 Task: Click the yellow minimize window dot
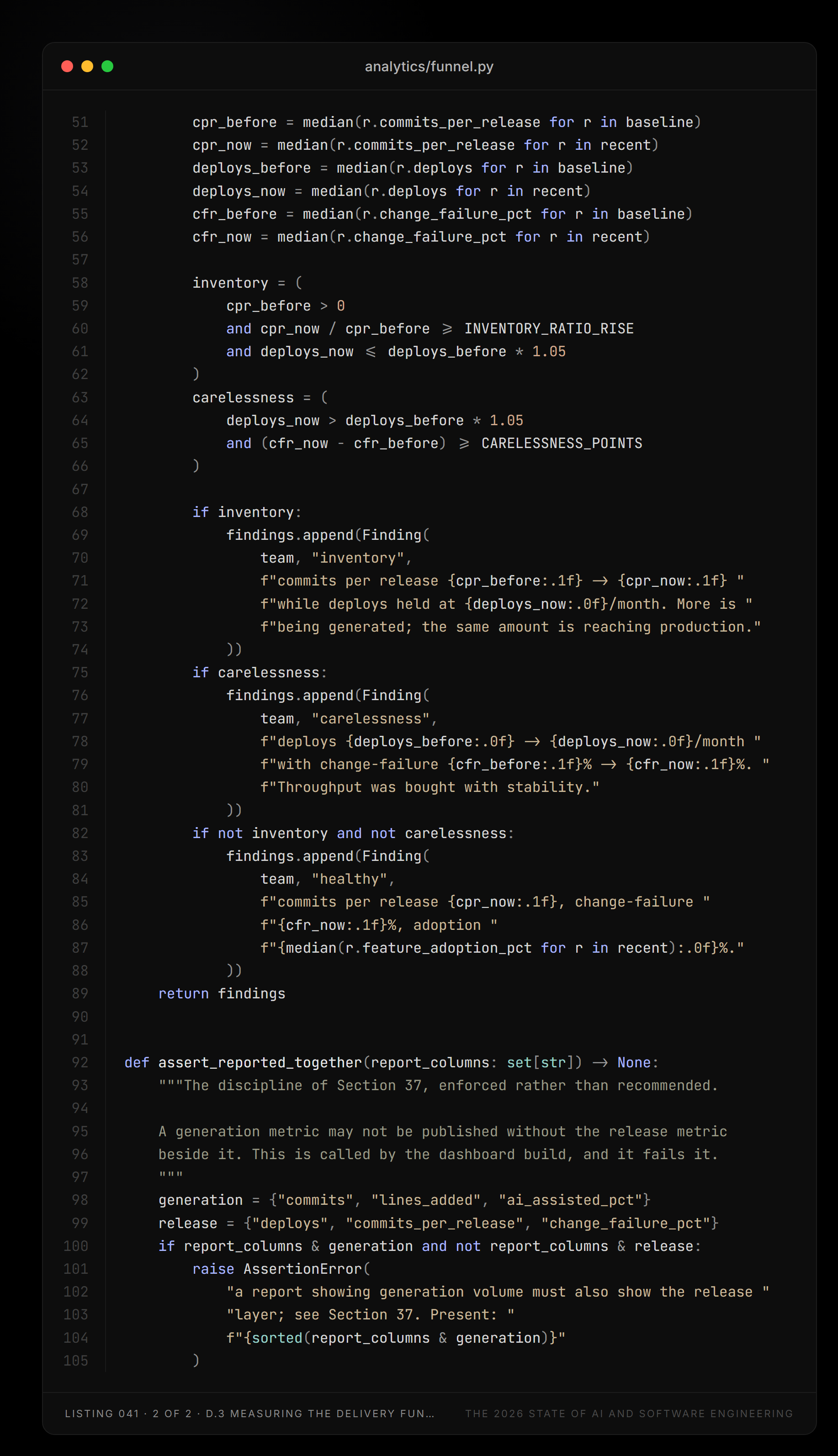87,66
